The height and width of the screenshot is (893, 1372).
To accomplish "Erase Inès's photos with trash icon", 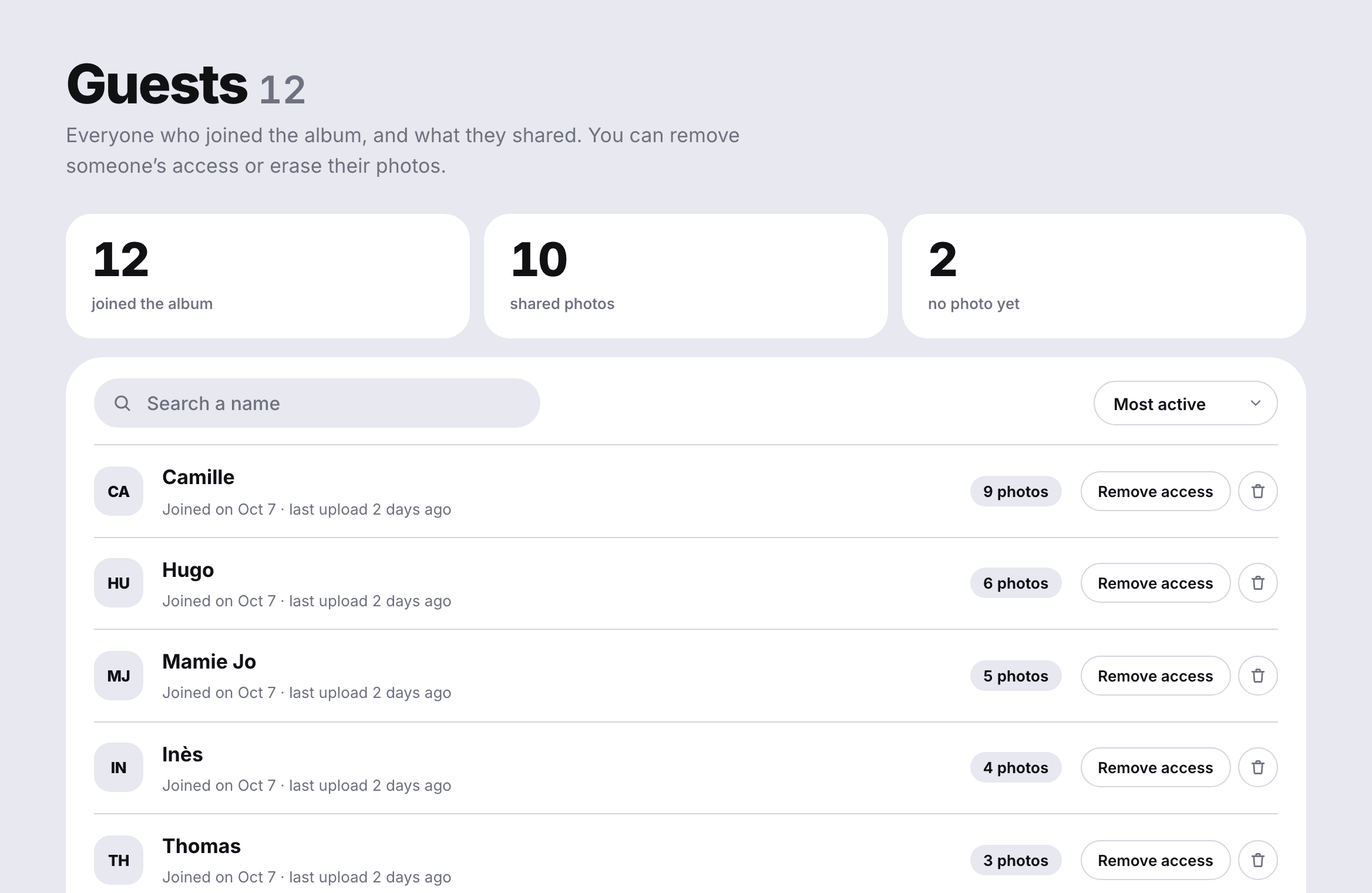I will [1257, 767].
